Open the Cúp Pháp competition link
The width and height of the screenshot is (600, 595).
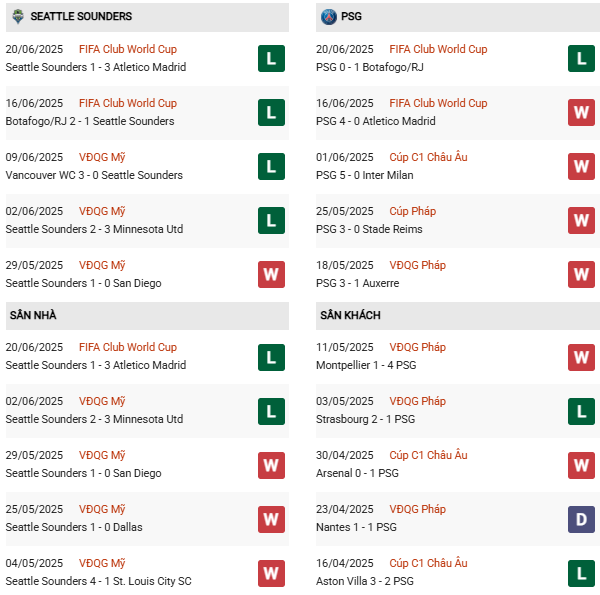412,211
